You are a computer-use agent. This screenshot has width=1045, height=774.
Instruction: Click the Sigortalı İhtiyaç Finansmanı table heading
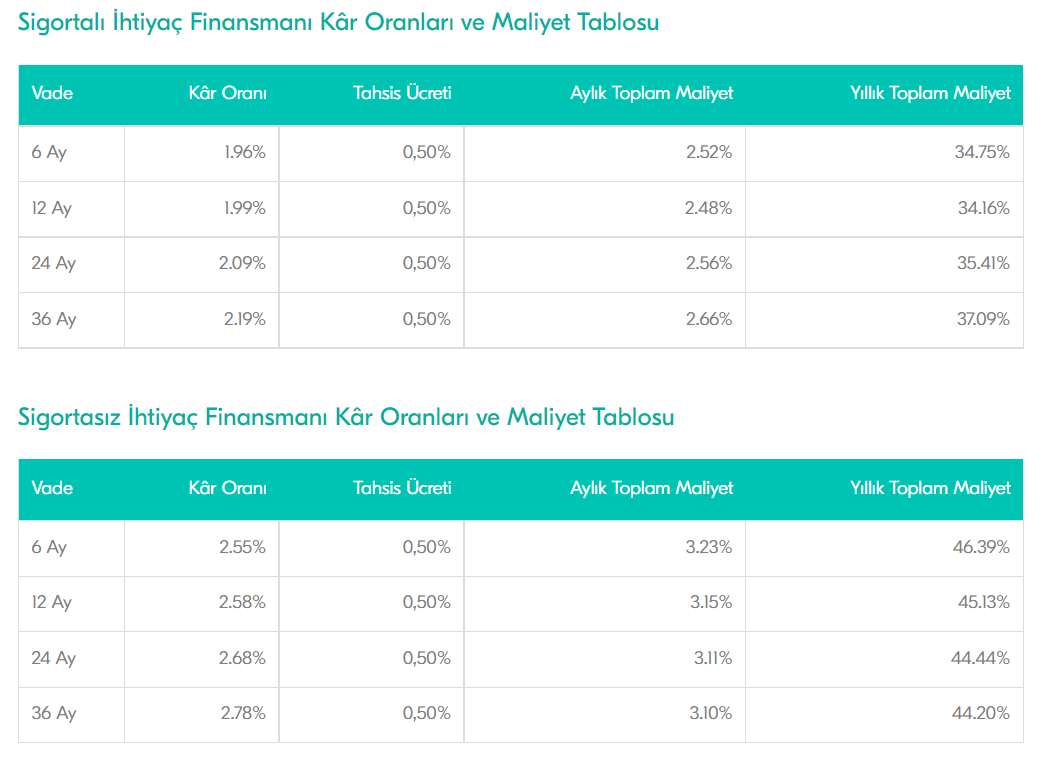coord(338,22)
